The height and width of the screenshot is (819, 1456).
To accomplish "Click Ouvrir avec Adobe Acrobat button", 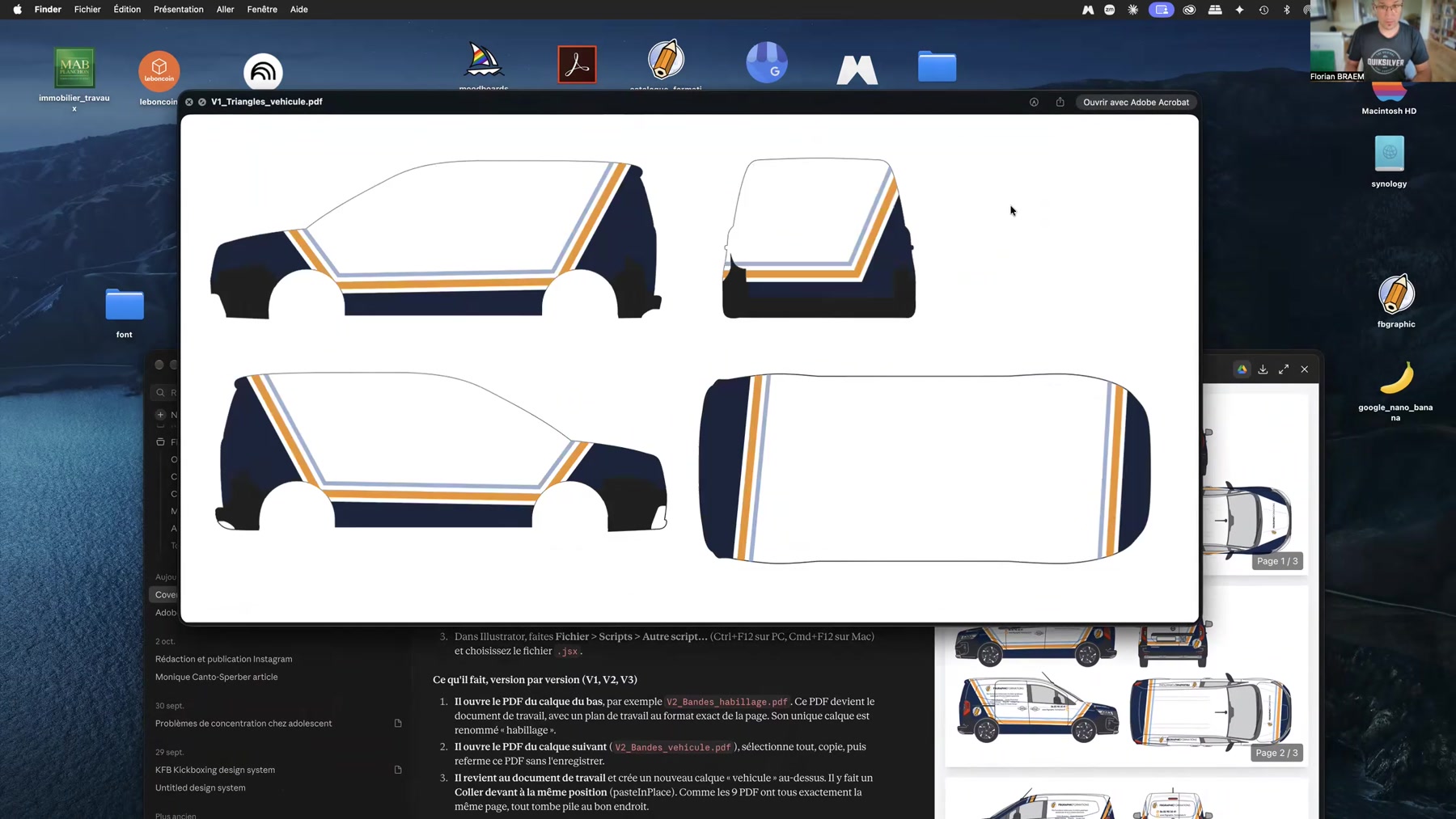I will (1136, 102).
